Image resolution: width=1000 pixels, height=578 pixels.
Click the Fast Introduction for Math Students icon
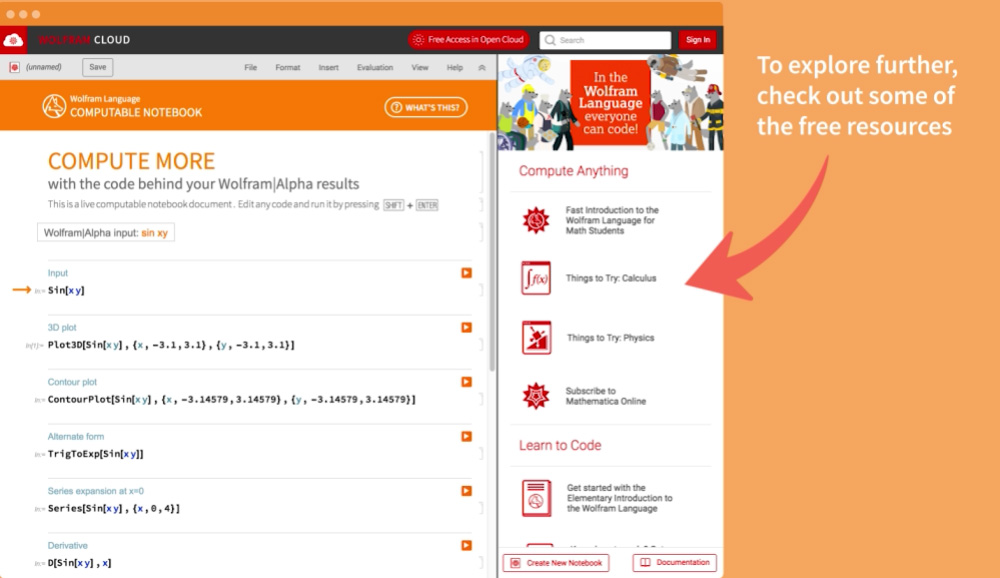pyautogui.click(x=536, y=220)
